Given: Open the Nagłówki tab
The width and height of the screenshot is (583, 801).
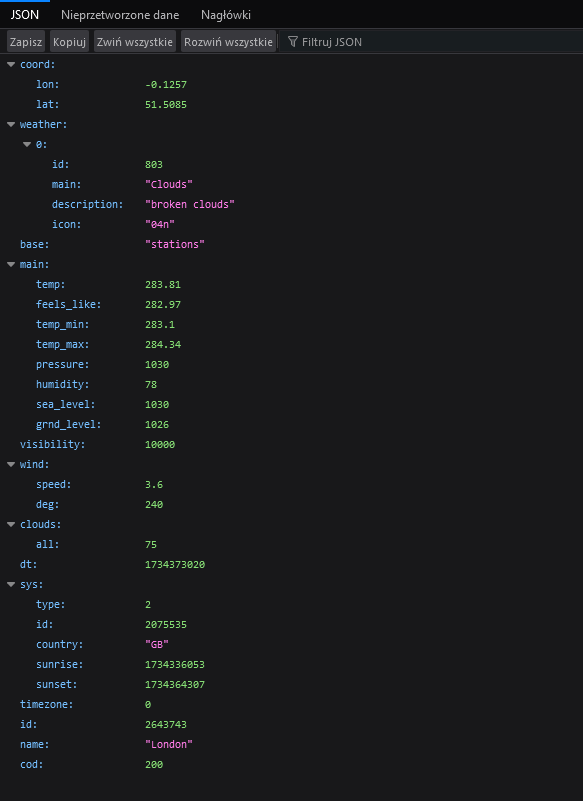Looking at the screenshot, I should click(226, 15).
